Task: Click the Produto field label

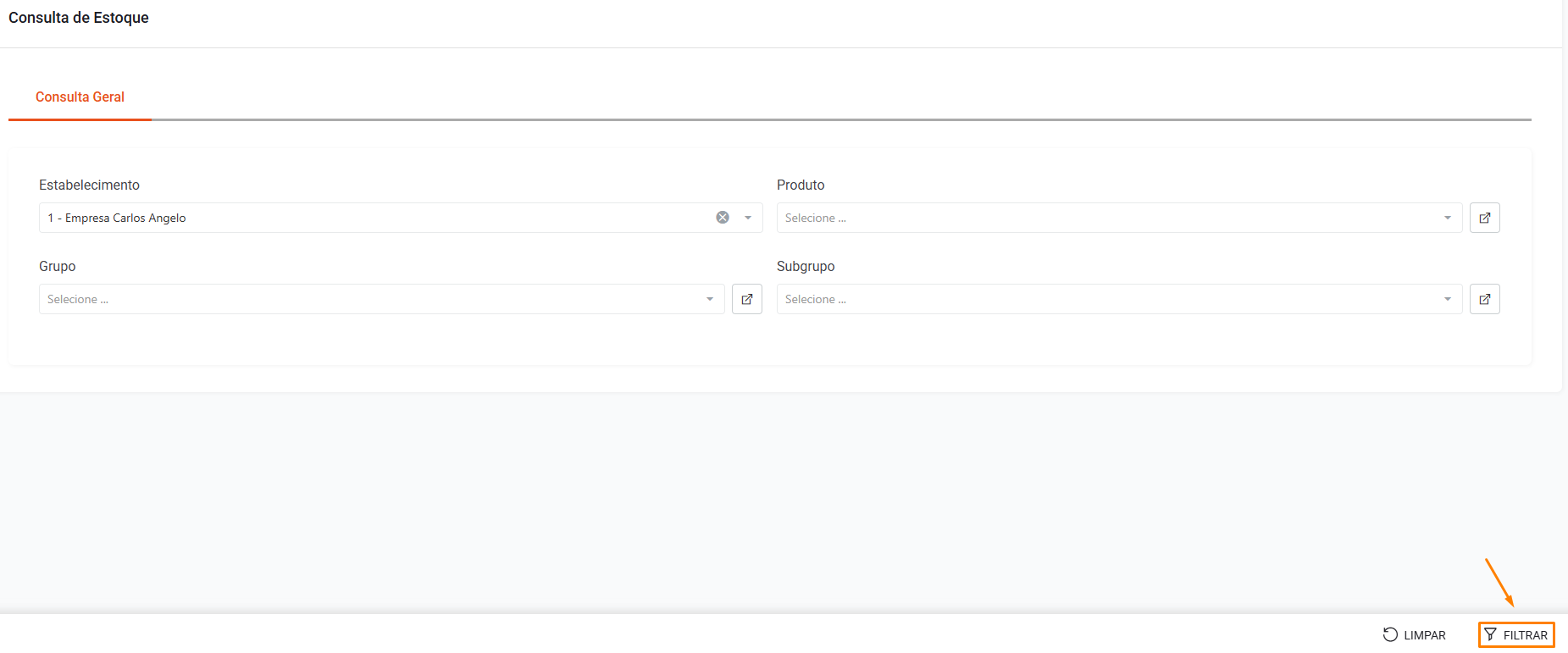Action: (801, 185)
